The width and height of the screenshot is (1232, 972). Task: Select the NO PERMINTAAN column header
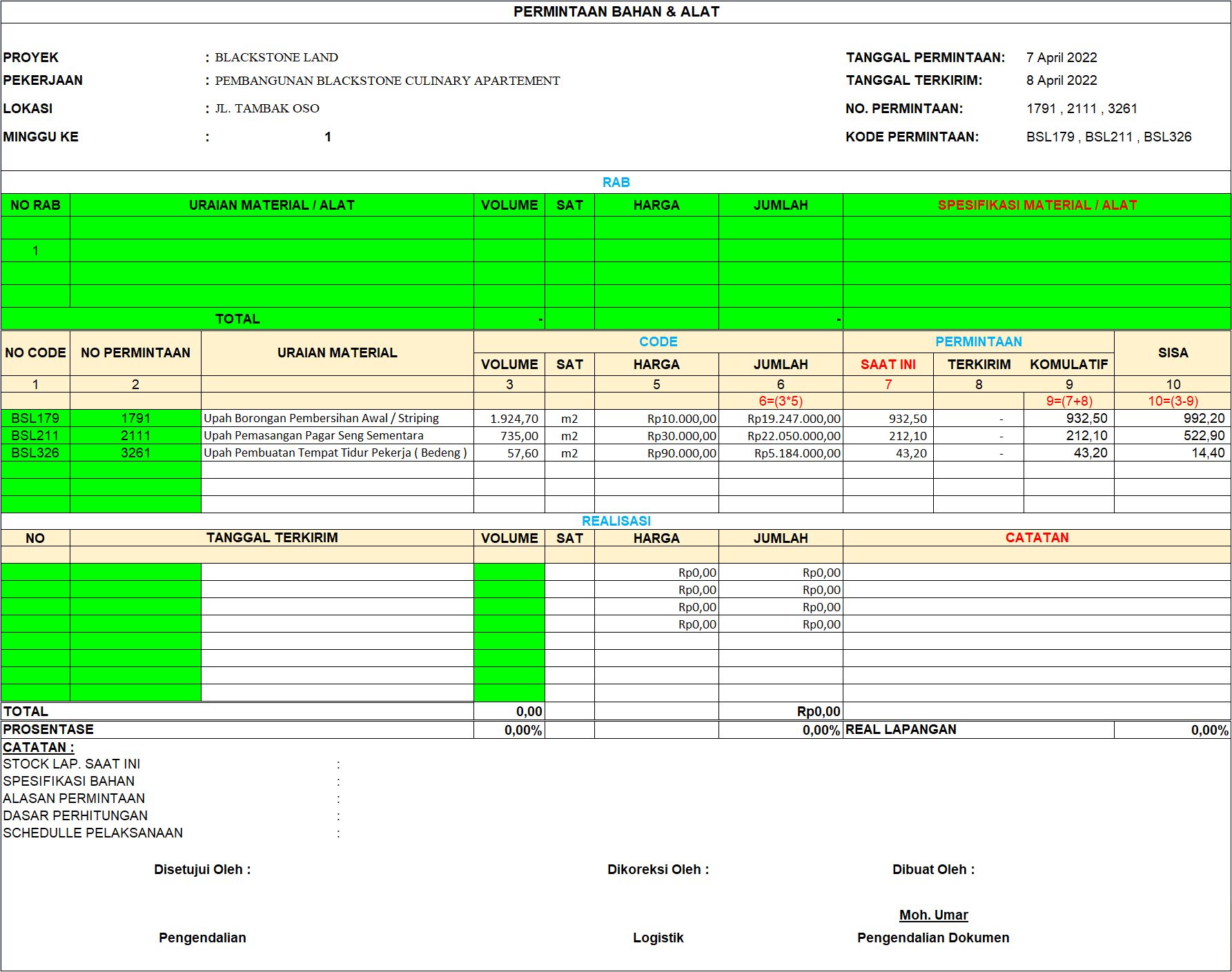point(135,353)
